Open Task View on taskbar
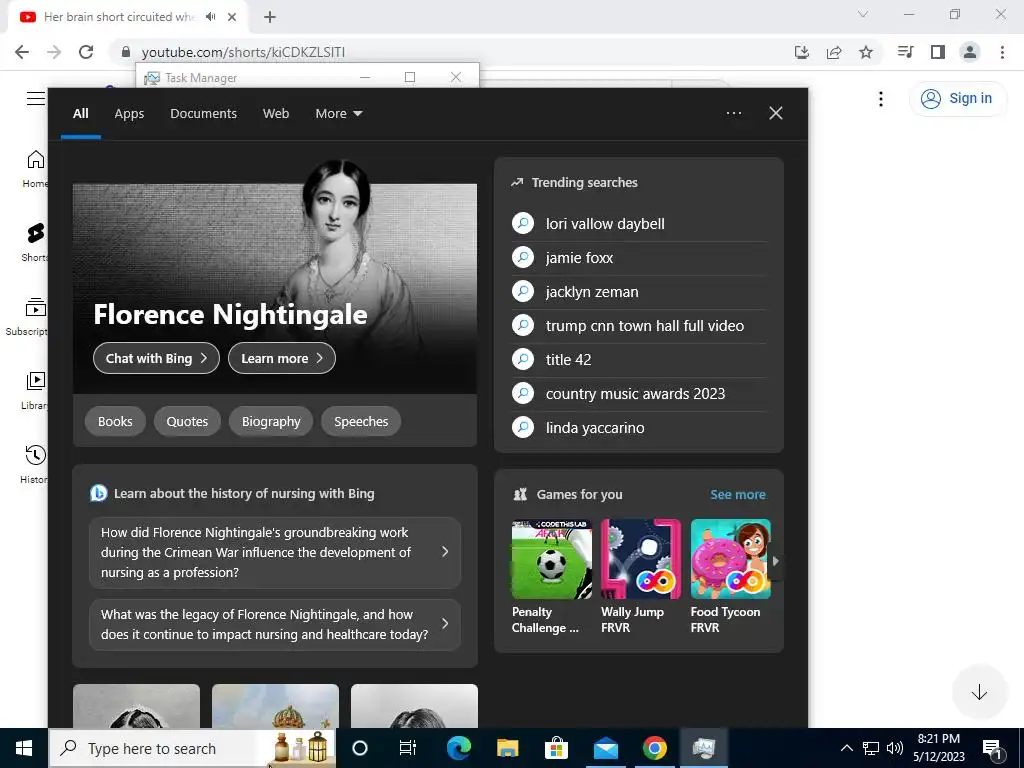Image resolution: width=1024 pixels, height=768 pixels. 408,748
